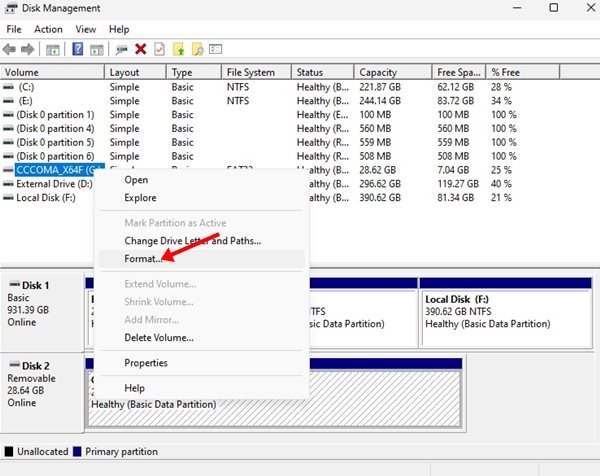Open the View menu in the menu bar
This screenshot has height=476, width=600.
point(86,29)
